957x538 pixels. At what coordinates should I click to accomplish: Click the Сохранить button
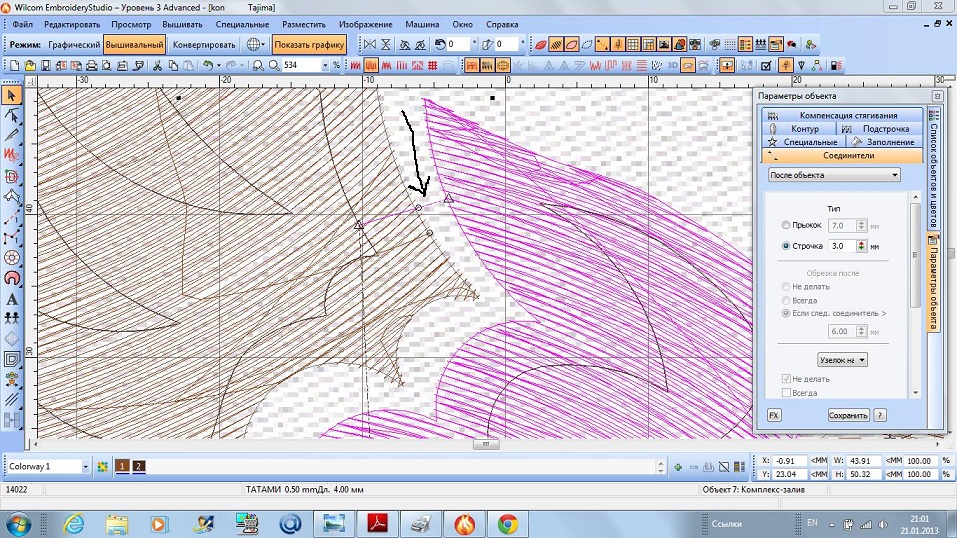pos(848,414)
